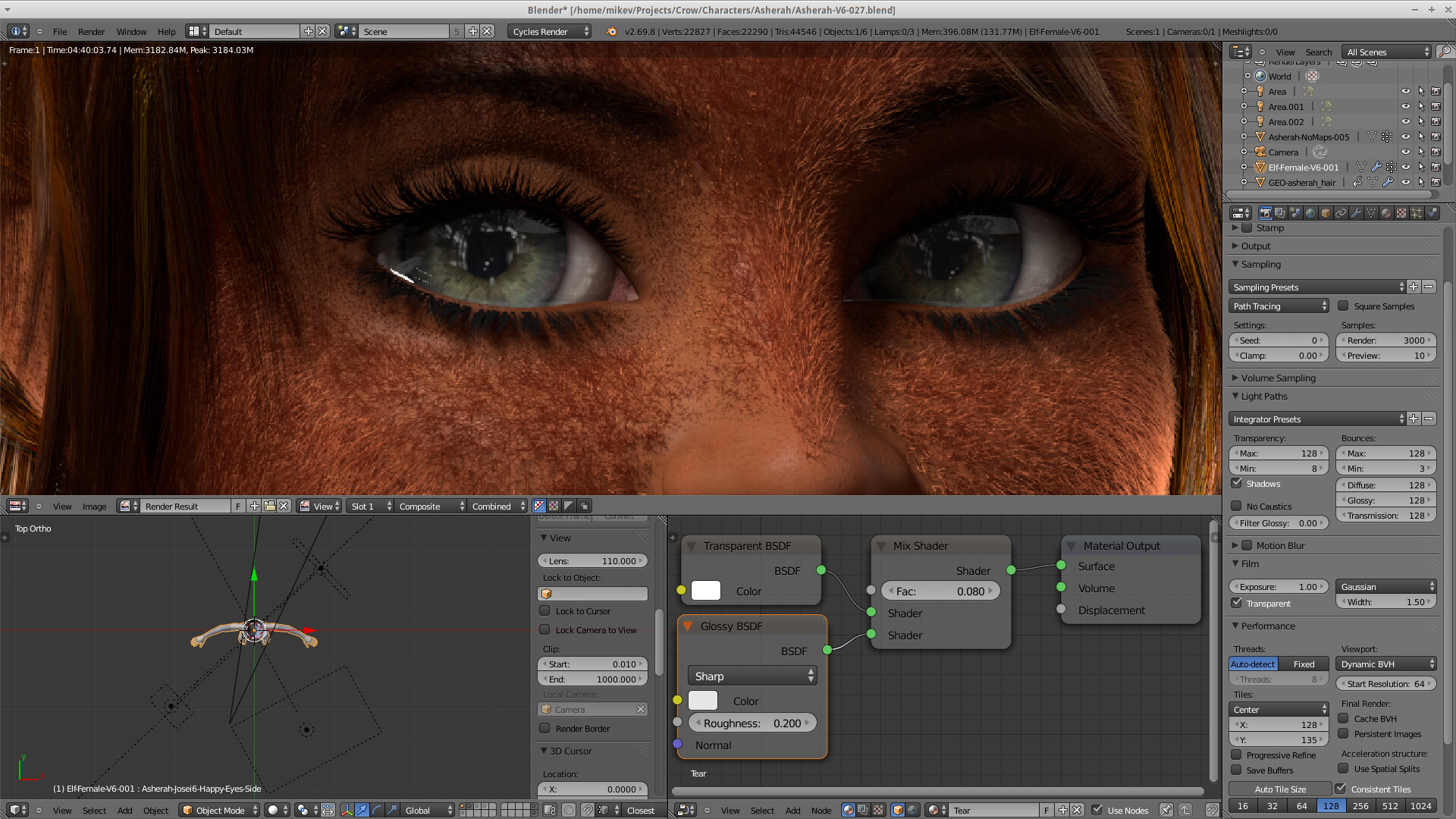
Task: Open the Image menu in image editor
Action: [94, 506]
